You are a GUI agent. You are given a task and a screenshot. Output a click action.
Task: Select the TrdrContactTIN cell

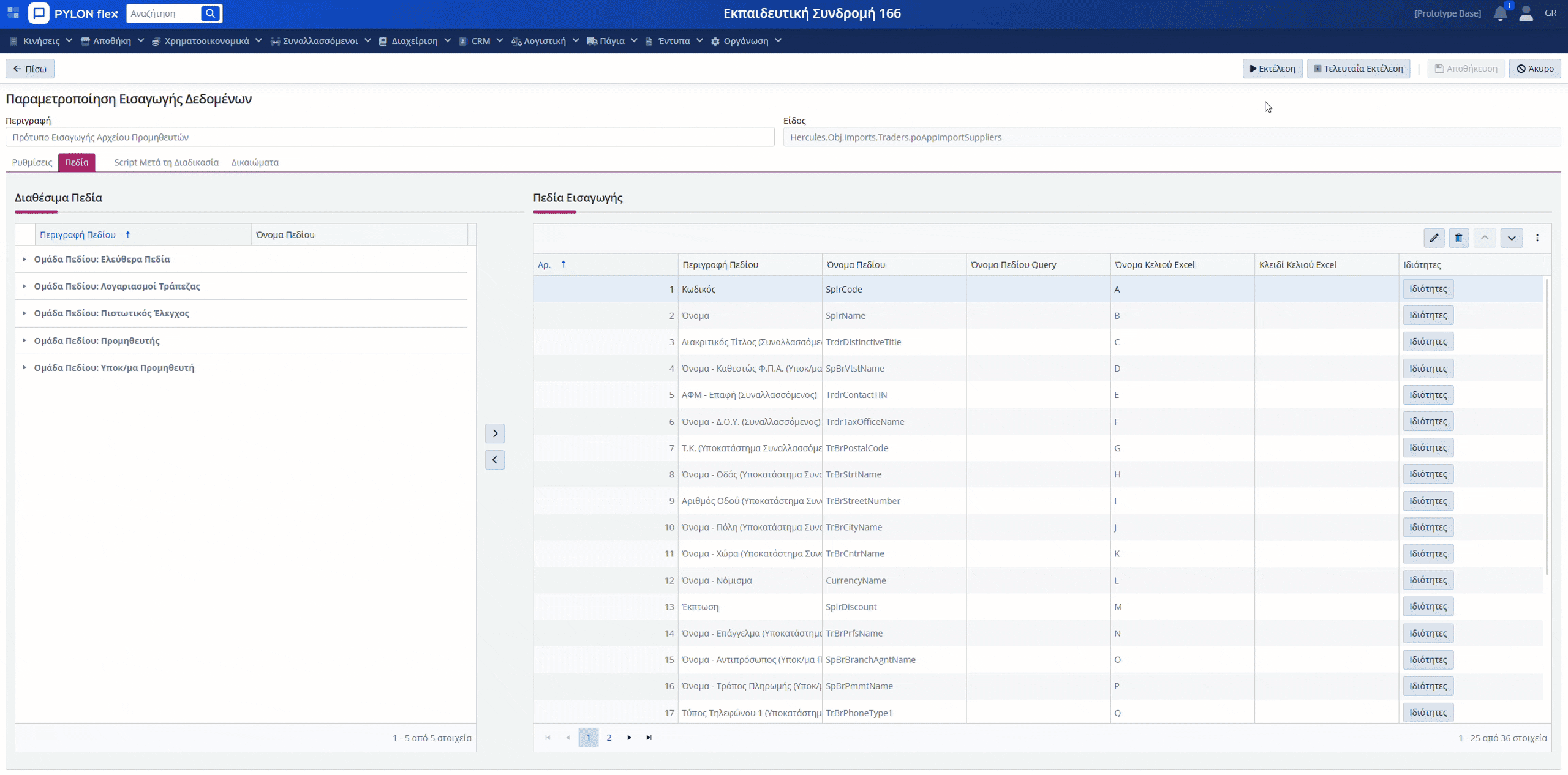click(894, 395)
